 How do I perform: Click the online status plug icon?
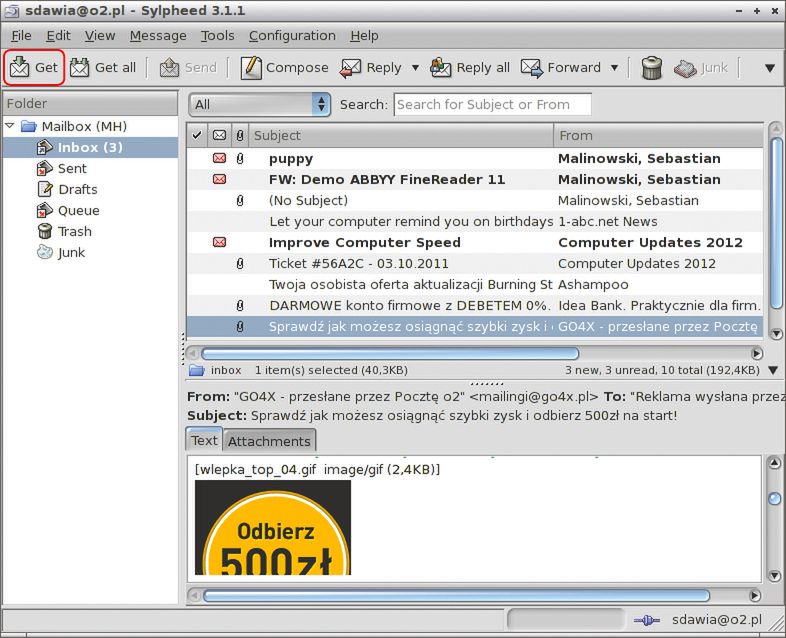(x=647, y=620)
